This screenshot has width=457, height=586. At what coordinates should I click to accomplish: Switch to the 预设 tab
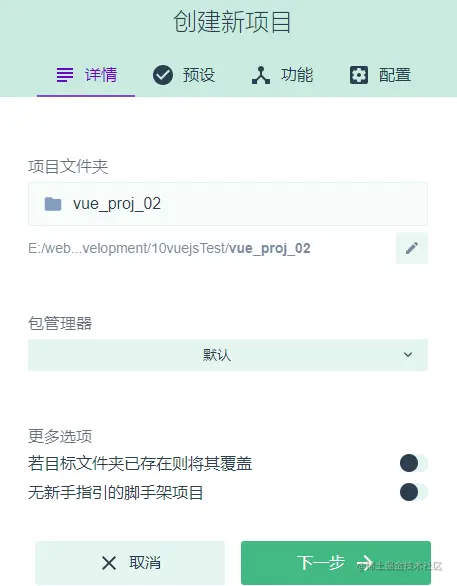(184, 75)
